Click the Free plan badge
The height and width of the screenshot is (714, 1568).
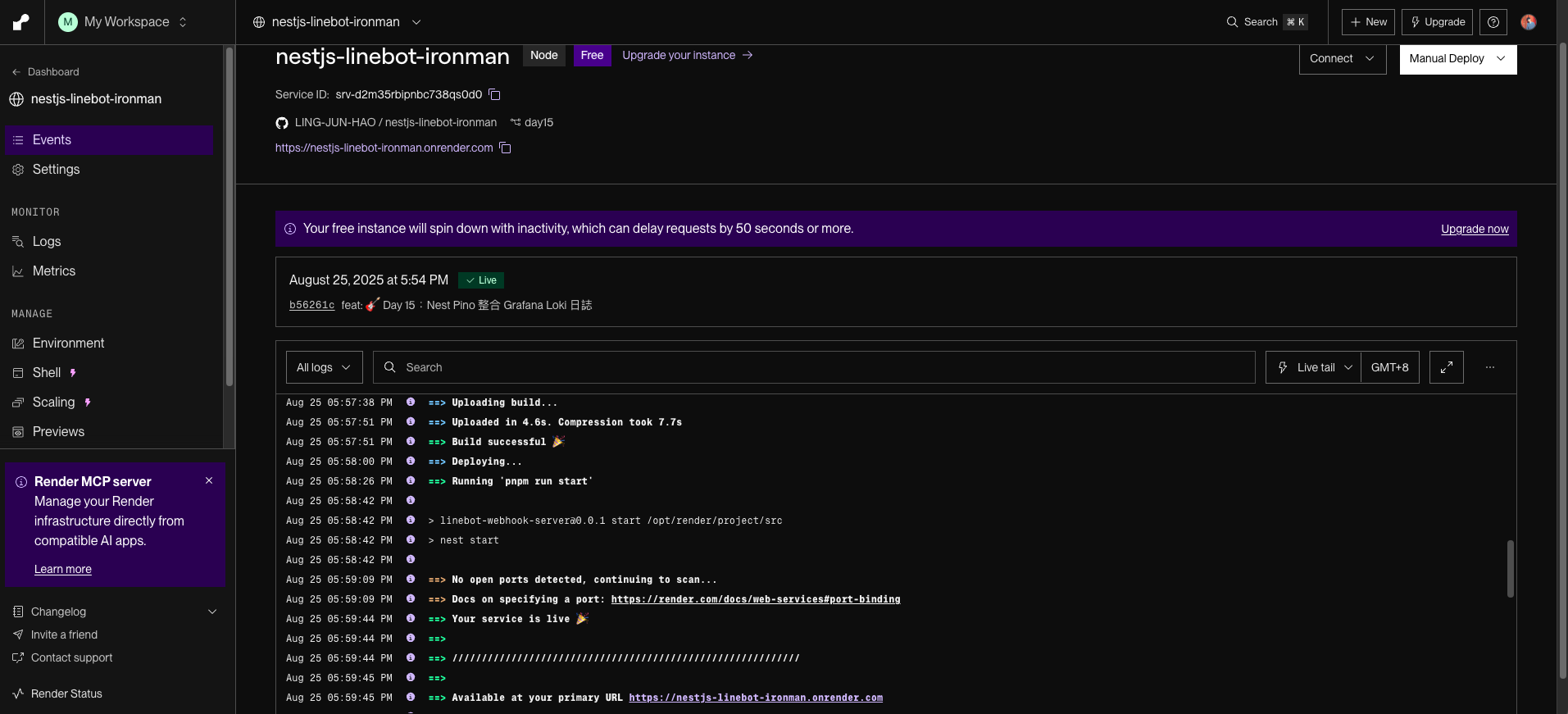592,56
